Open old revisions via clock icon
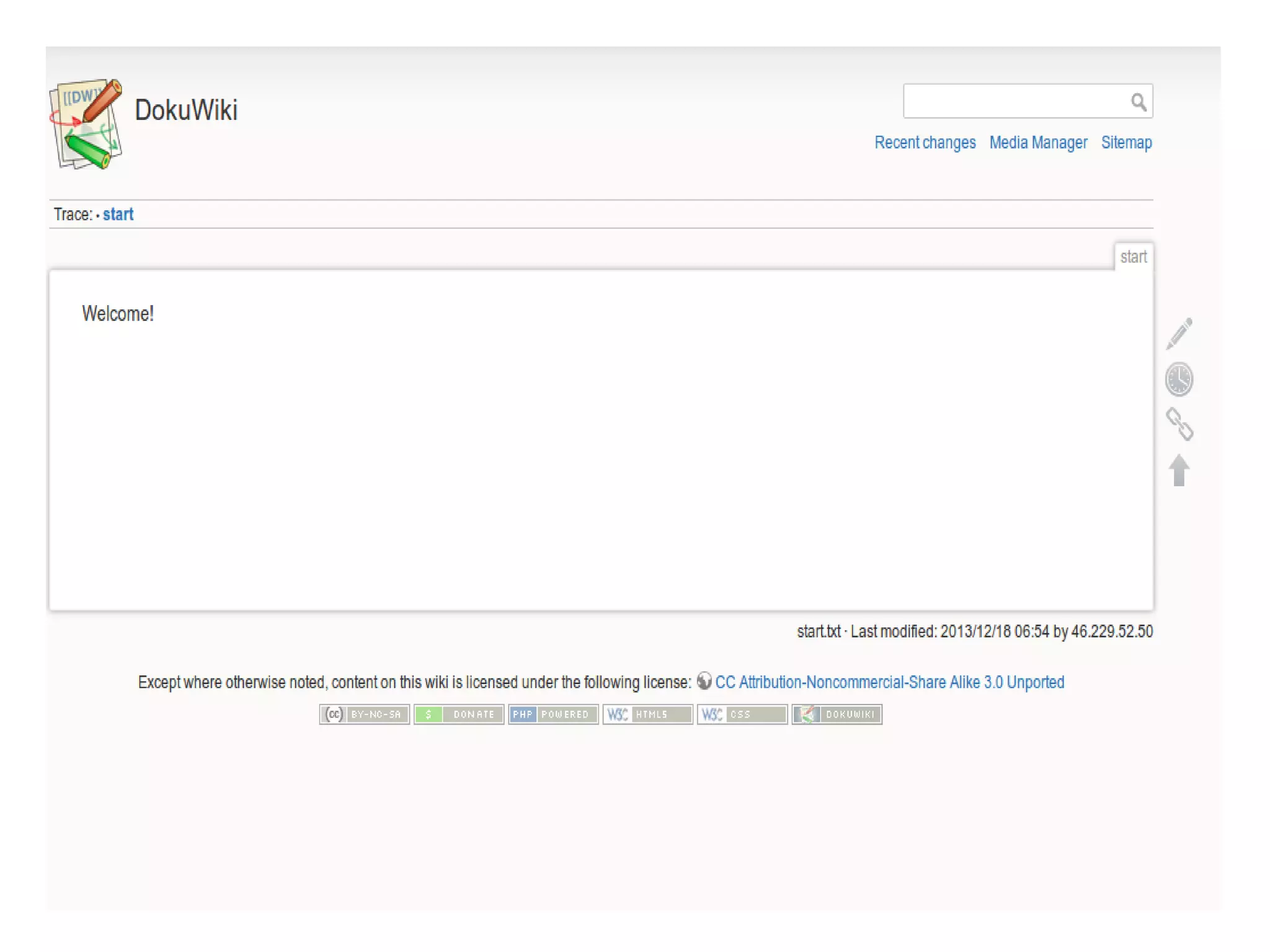1270x952 pixels. [x=1179, y=379]
